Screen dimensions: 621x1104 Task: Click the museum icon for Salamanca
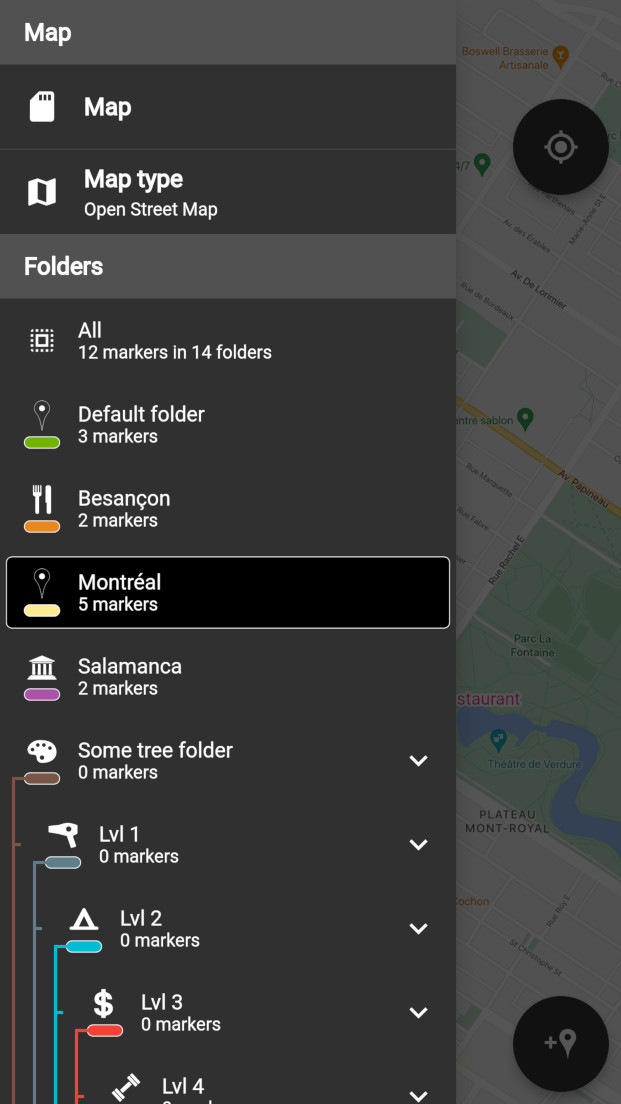point(42,666)
